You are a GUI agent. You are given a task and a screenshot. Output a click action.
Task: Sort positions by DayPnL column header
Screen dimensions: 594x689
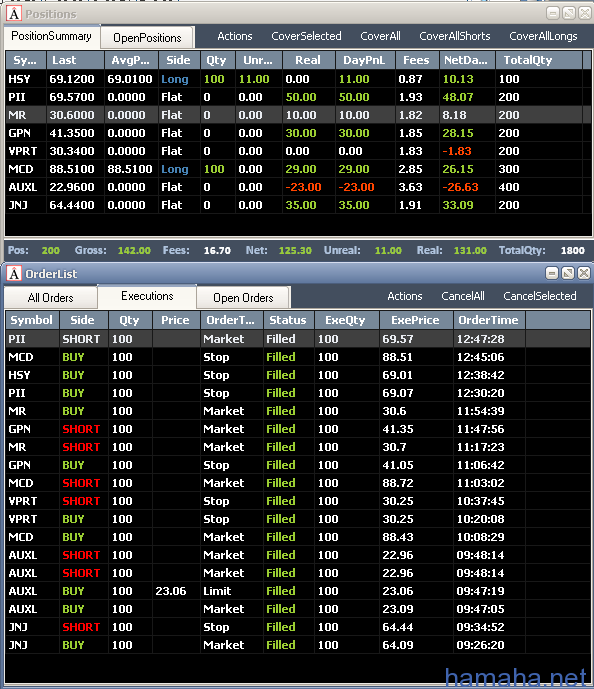tap(365, 60)
